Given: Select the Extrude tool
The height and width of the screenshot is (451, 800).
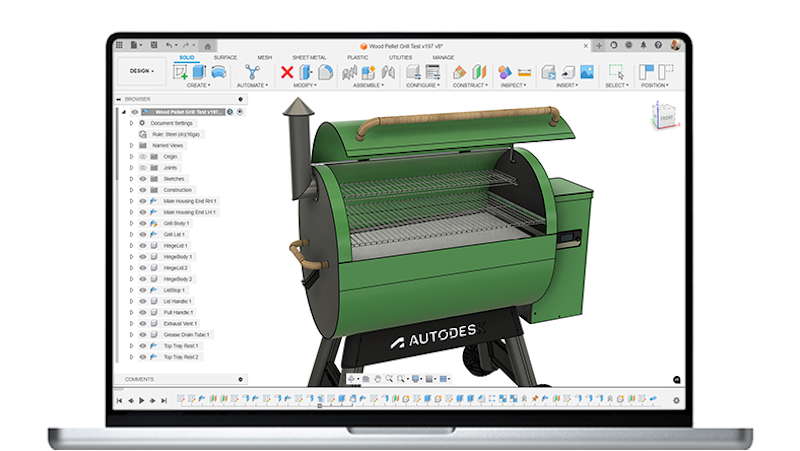Looking at the screenshot, I should click(199, 72).
